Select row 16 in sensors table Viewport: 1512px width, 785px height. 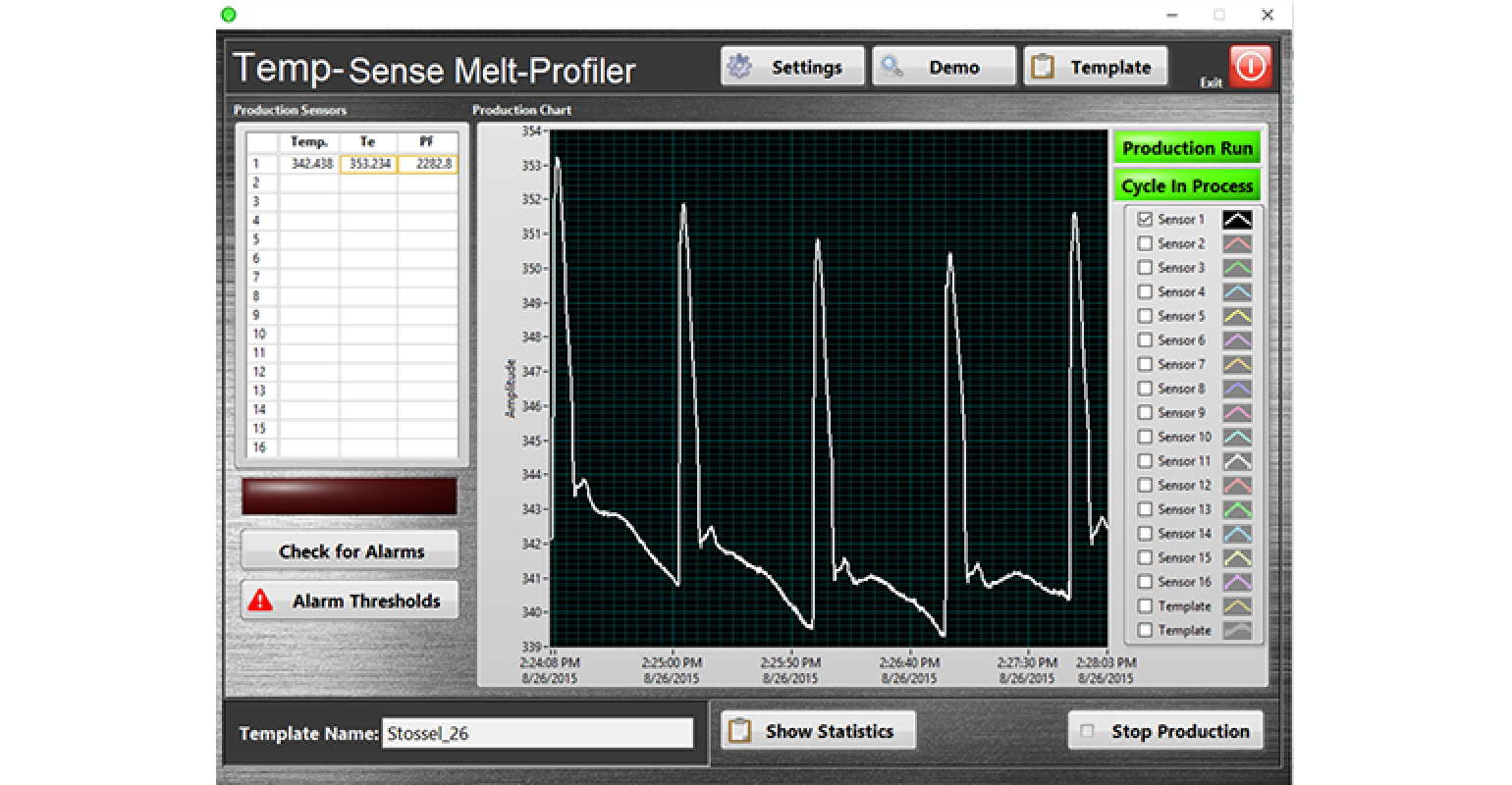351,447
